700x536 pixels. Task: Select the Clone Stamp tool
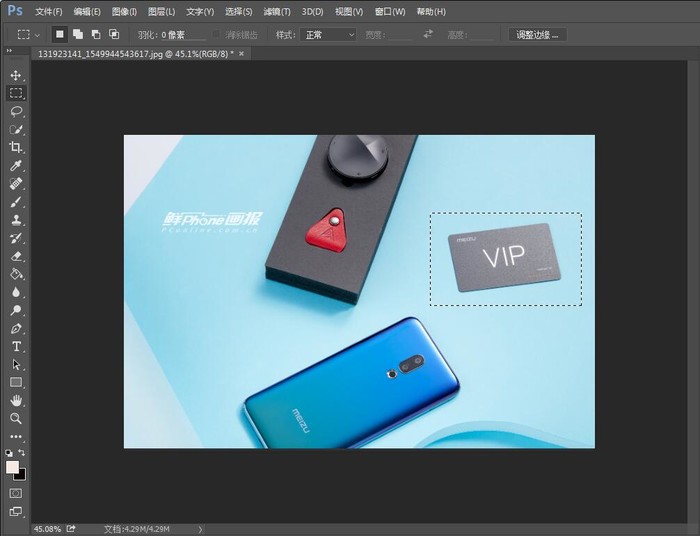click(16, 220)
